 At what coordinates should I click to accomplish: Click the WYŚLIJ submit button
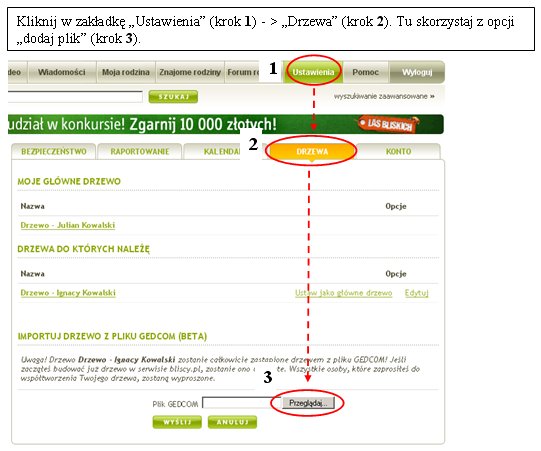(177, 422)
